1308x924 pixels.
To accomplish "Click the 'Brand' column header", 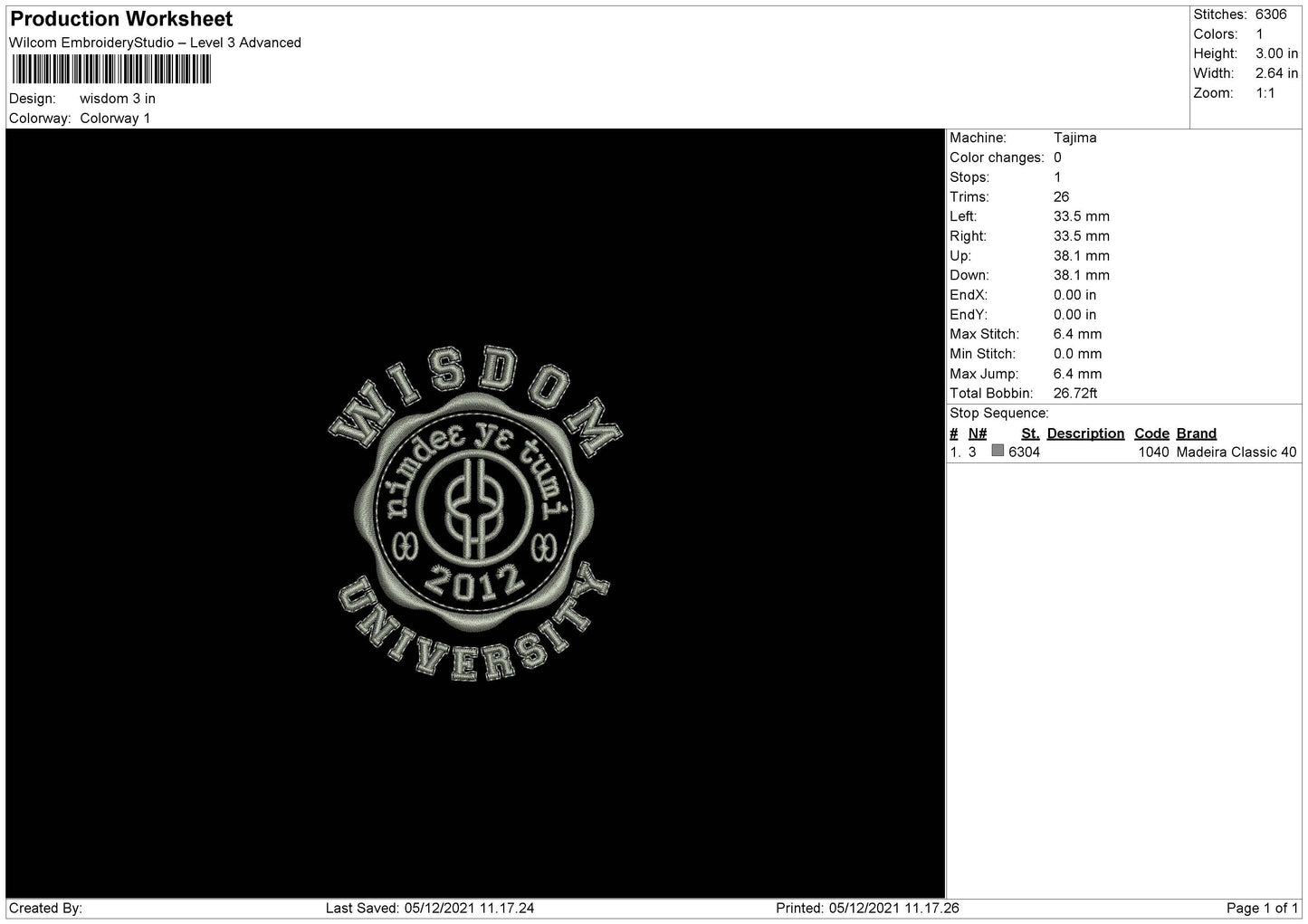I will coord(1197,433).
